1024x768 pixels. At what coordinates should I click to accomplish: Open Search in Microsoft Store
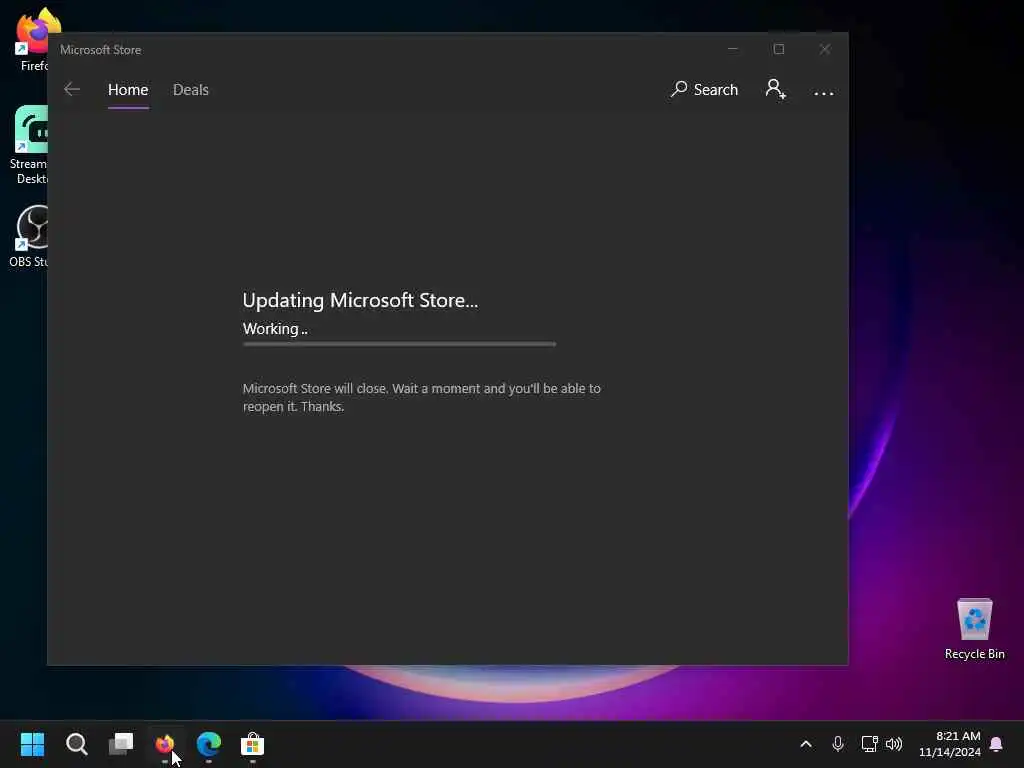(x=704, y=89)
